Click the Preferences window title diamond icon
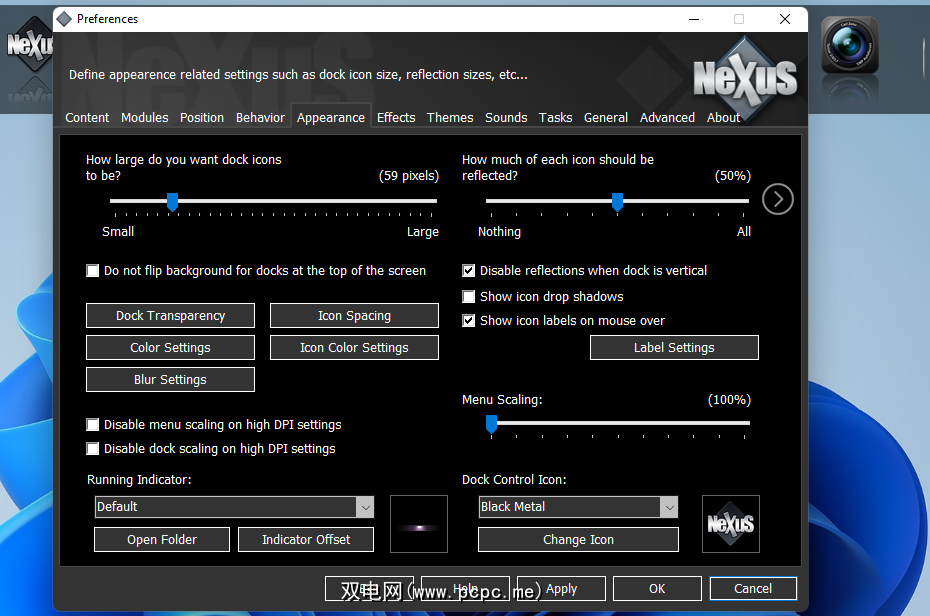The image size is (930, 616). [x=64, y=19]
